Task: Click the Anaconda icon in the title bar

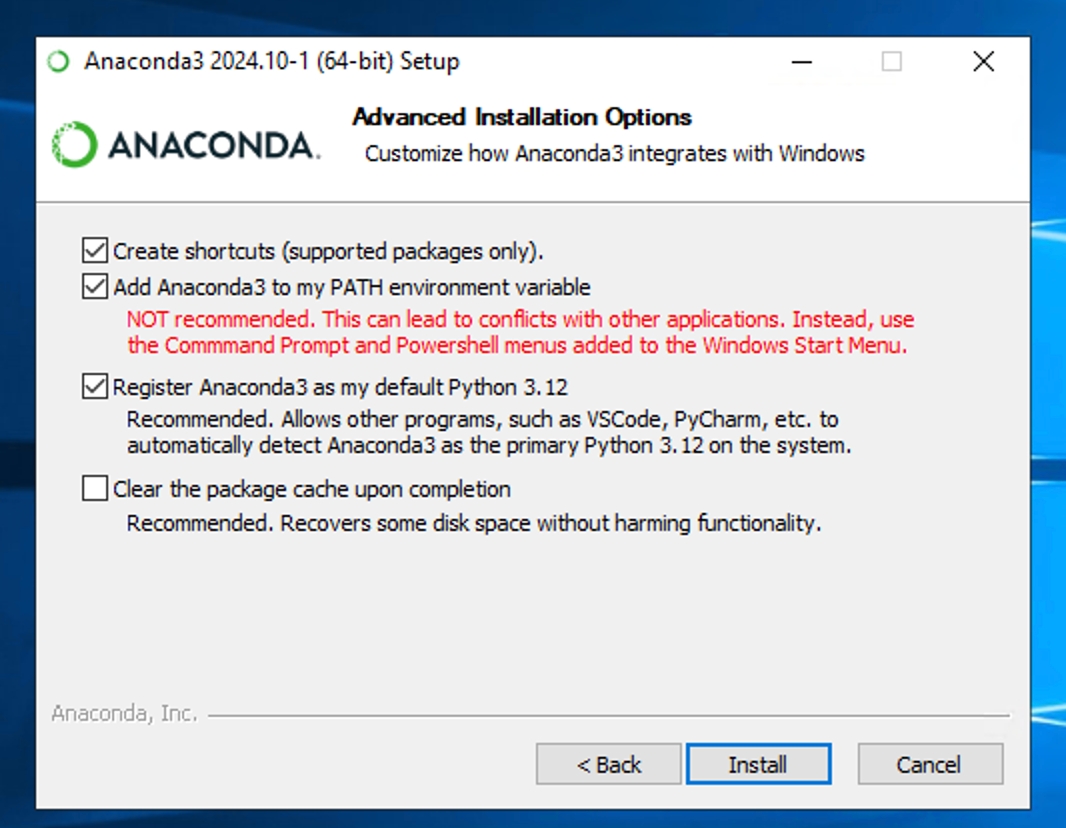Action: pos(59,62)
